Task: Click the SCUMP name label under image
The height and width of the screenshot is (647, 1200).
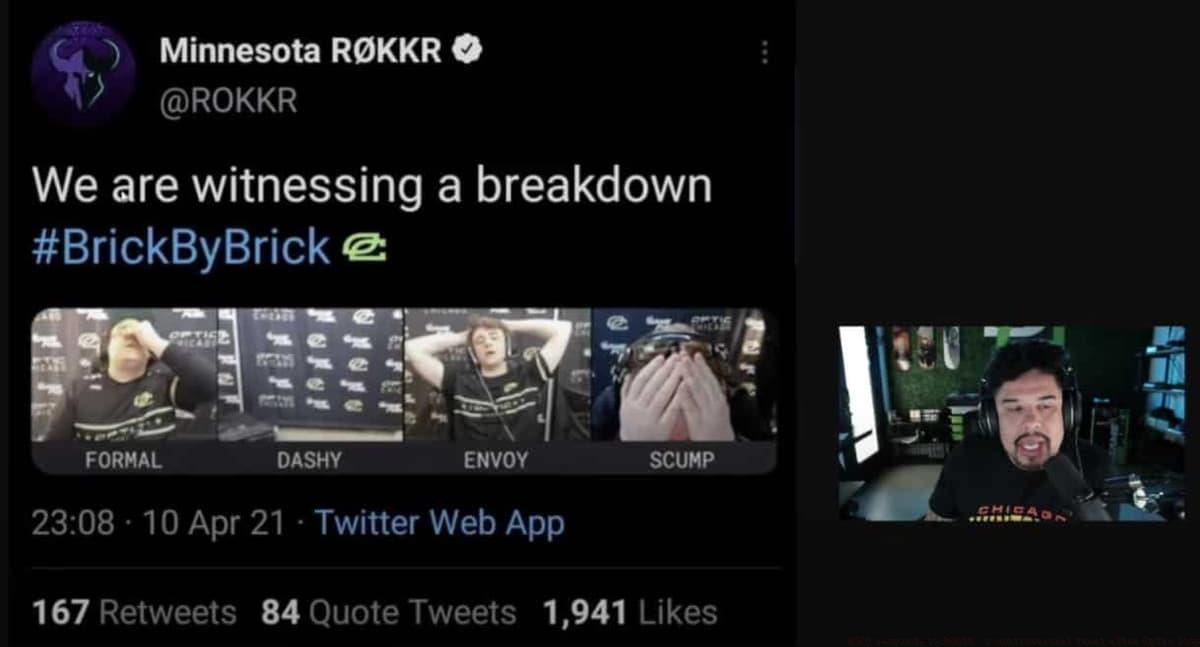Action: [x=682, y=460]
